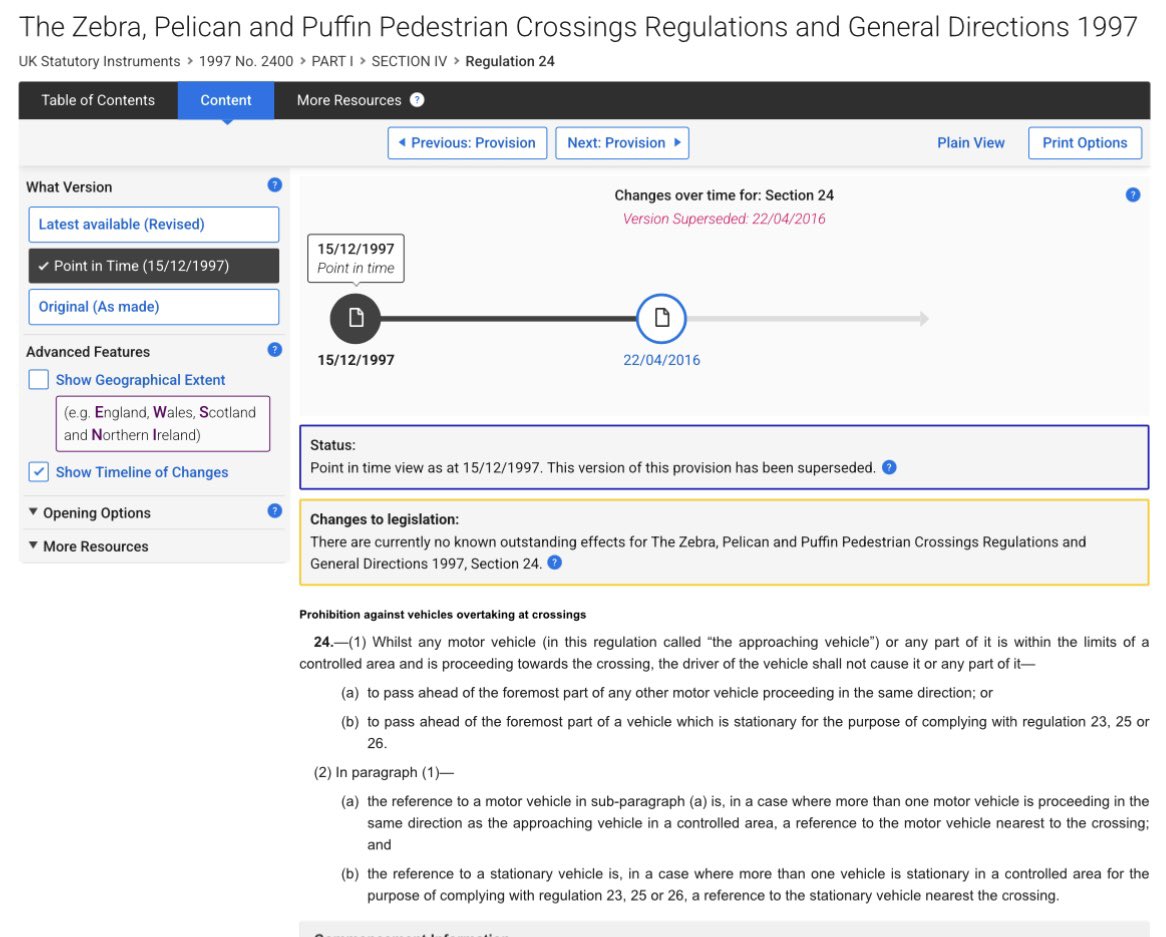Click help icon beside What Version heading
Screen dimensions: 1166x937
(274, 185)
